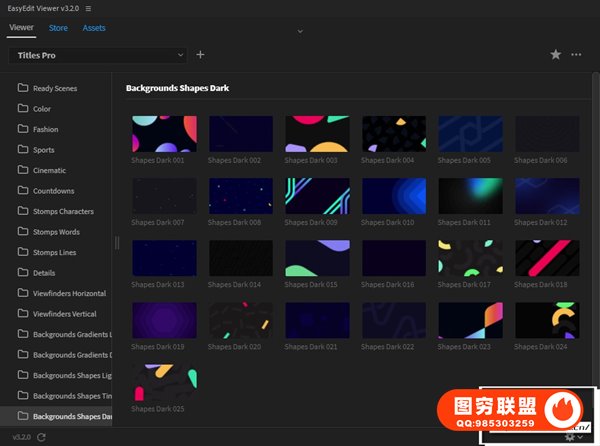Switch to the Assets tab
Image resolution: width=600 pixels, height=446 pixels.
point(94,28)
